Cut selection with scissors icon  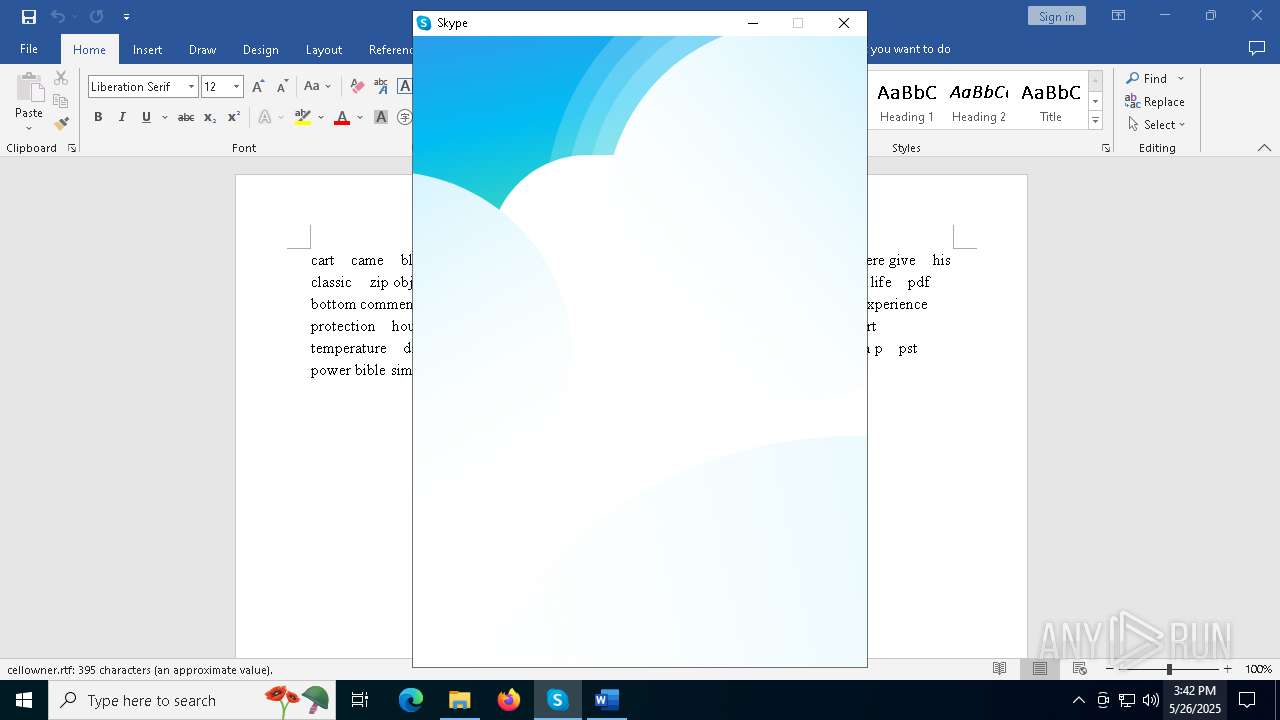[61, 78]
